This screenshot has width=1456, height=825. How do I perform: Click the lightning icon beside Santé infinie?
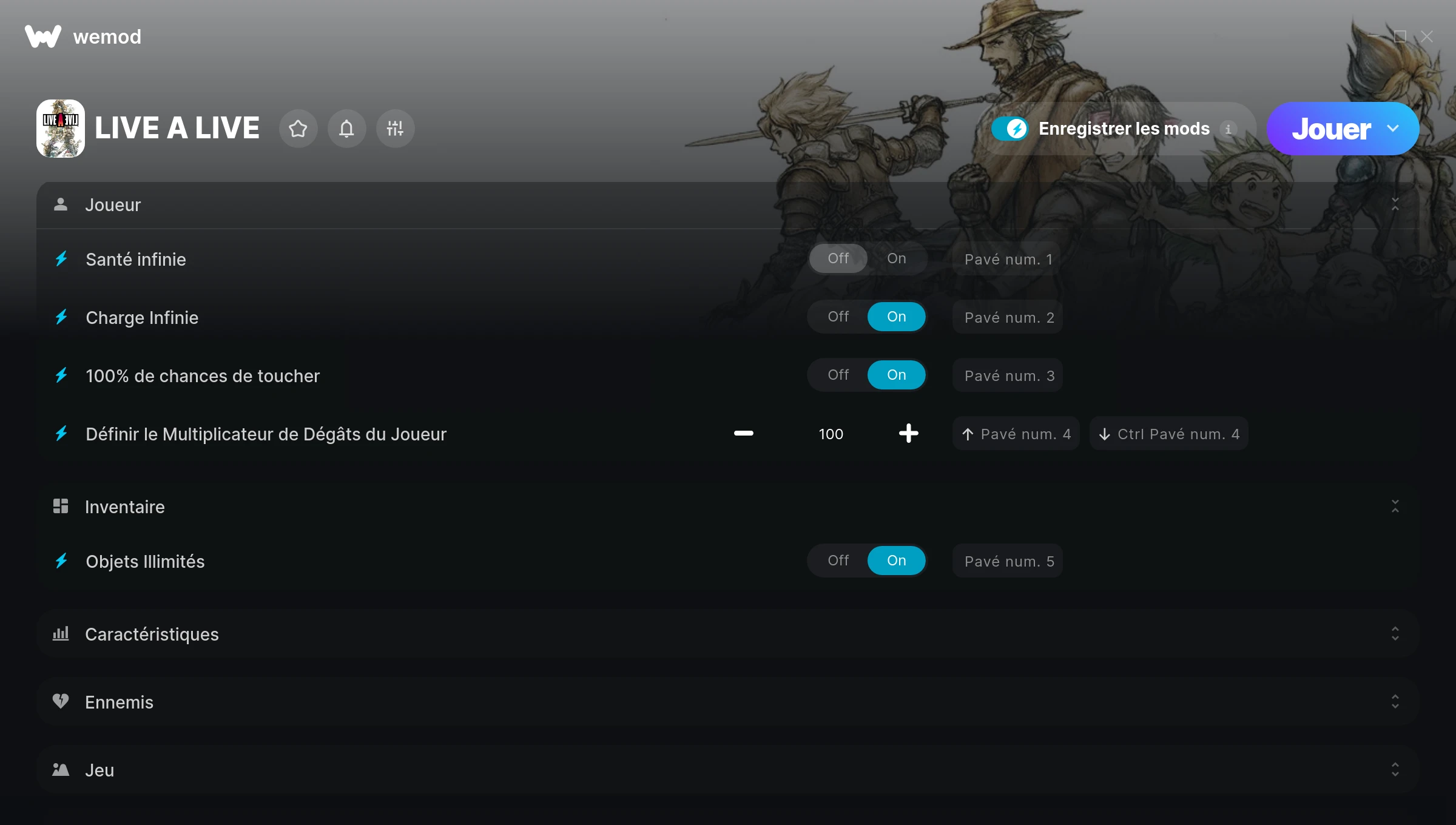(61, 259)
